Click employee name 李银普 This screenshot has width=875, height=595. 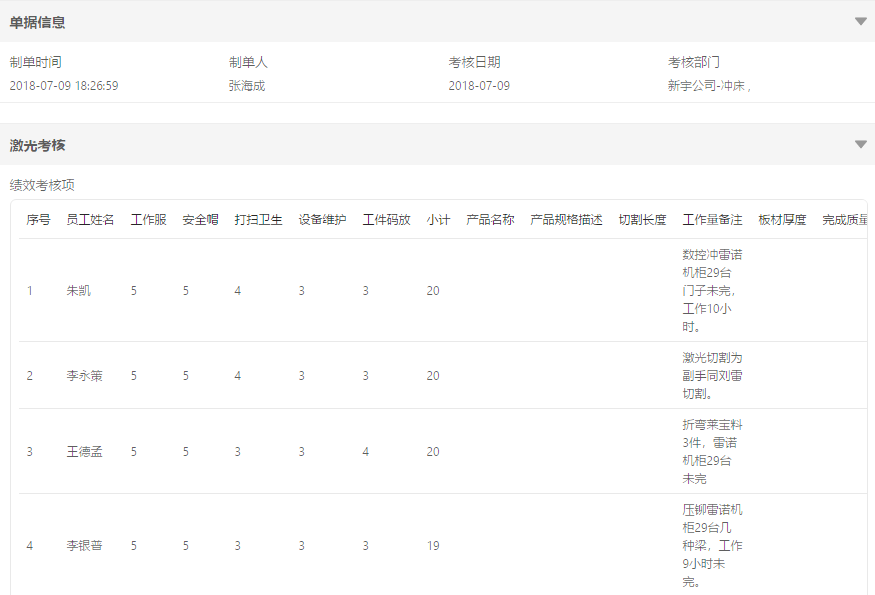pyautogui.click(x=84, y=546)
